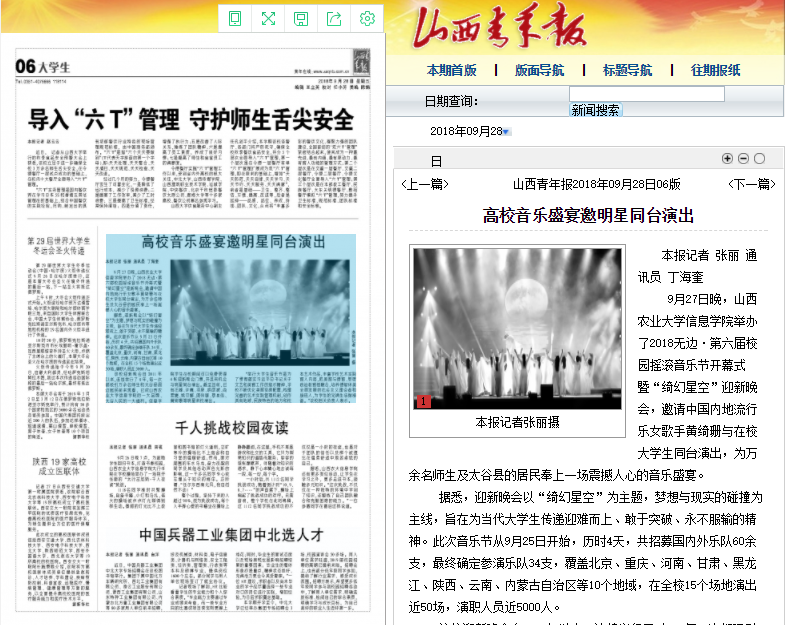The height and width of the screenshot is (625, 785).
Task: Click the 新闻搜索 button
Action: pyautogui.click(x=595, y=110)
